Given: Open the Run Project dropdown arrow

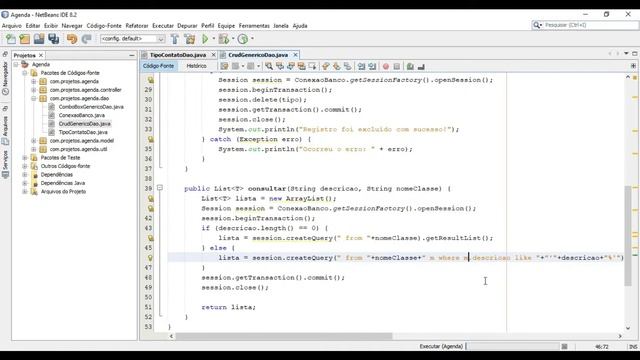Looking at the screenshot, I should coord(213,39).
